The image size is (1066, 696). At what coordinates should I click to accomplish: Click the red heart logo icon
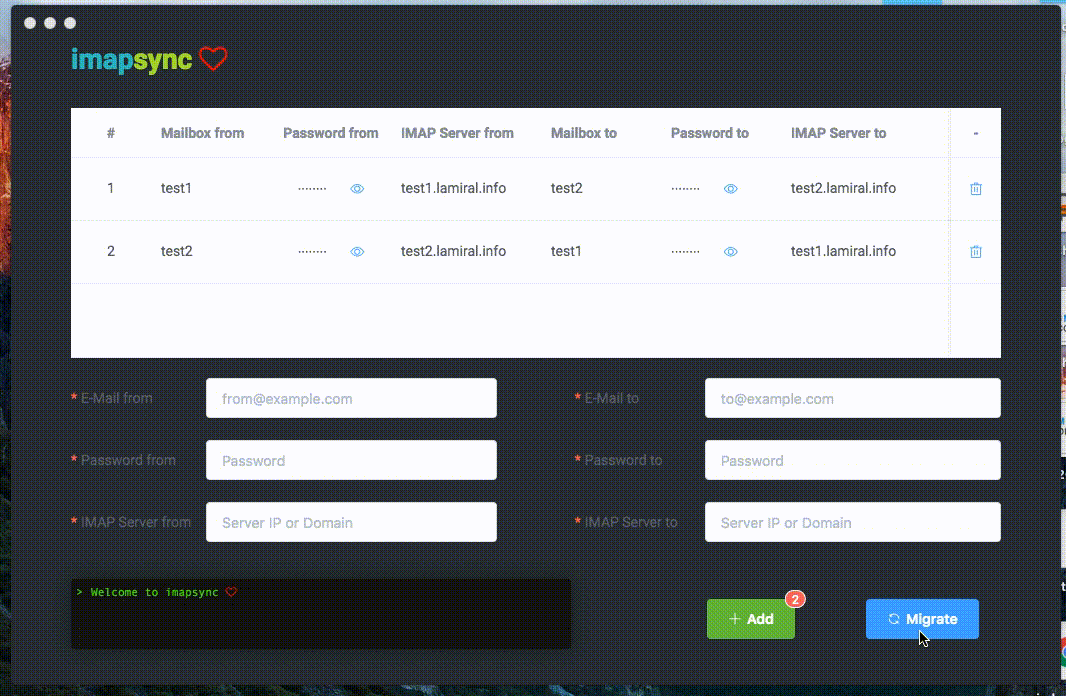213,58
